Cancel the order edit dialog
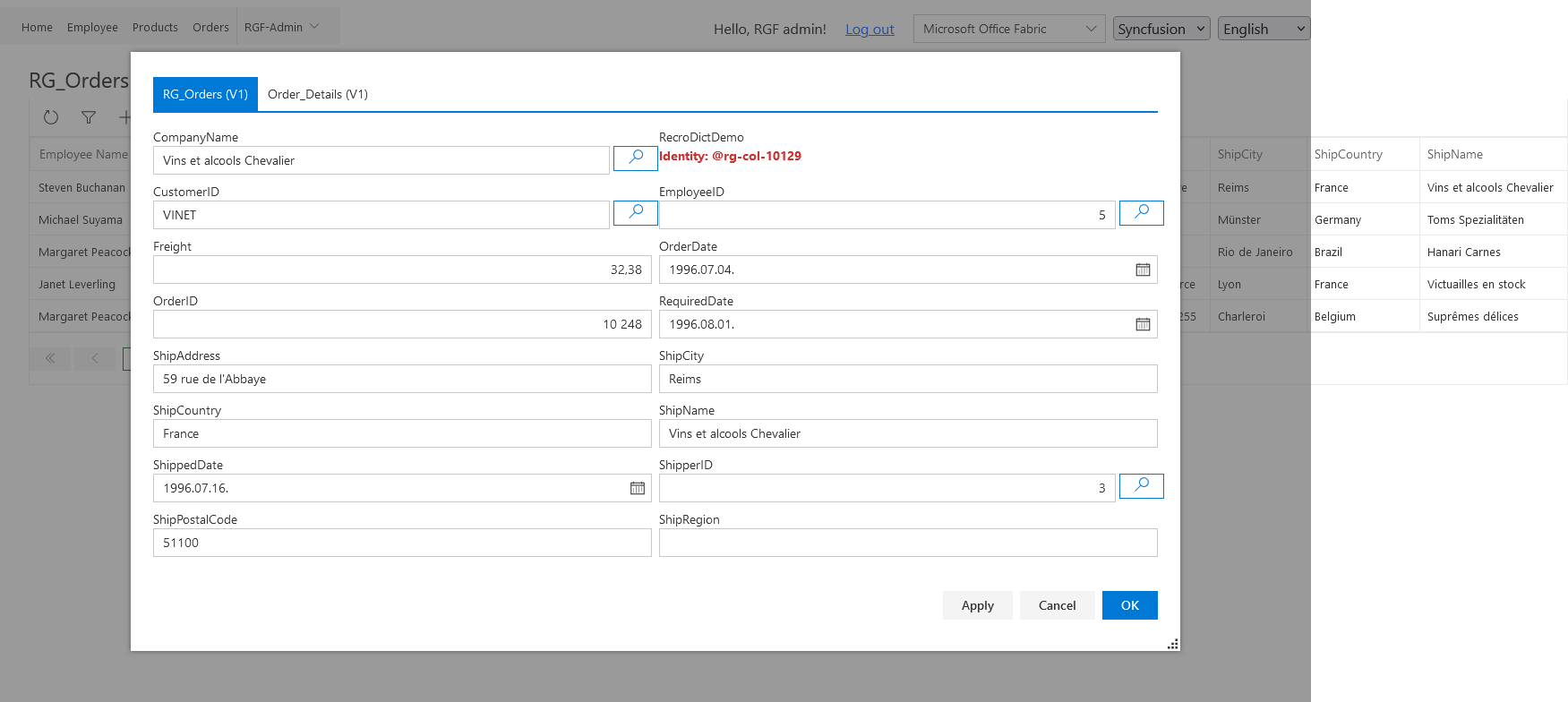 click(1057, 605)
